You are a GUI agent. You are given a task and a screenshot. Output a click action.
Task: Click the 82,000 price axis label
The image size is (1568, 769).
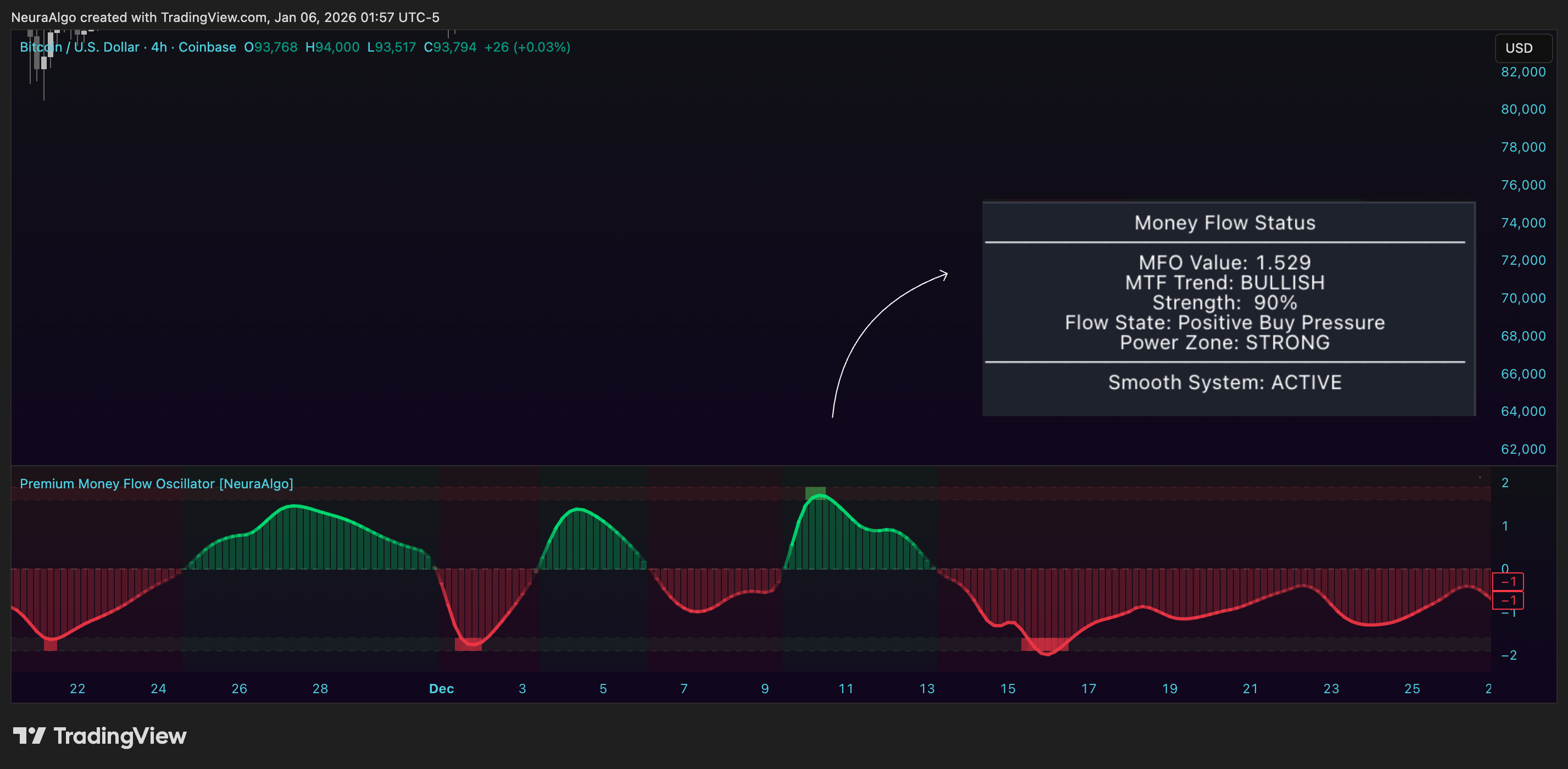tap(1523, 72)
